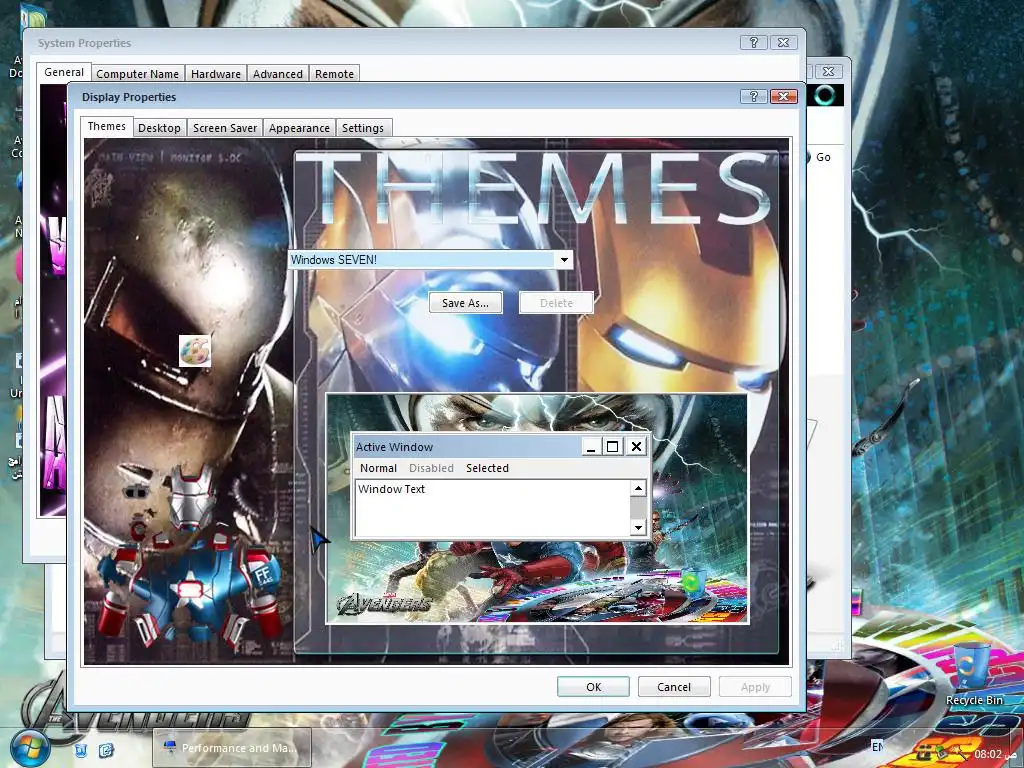The image size is (1024, 768).
Task: Confirm with the OK button
Action: (594, 687)
